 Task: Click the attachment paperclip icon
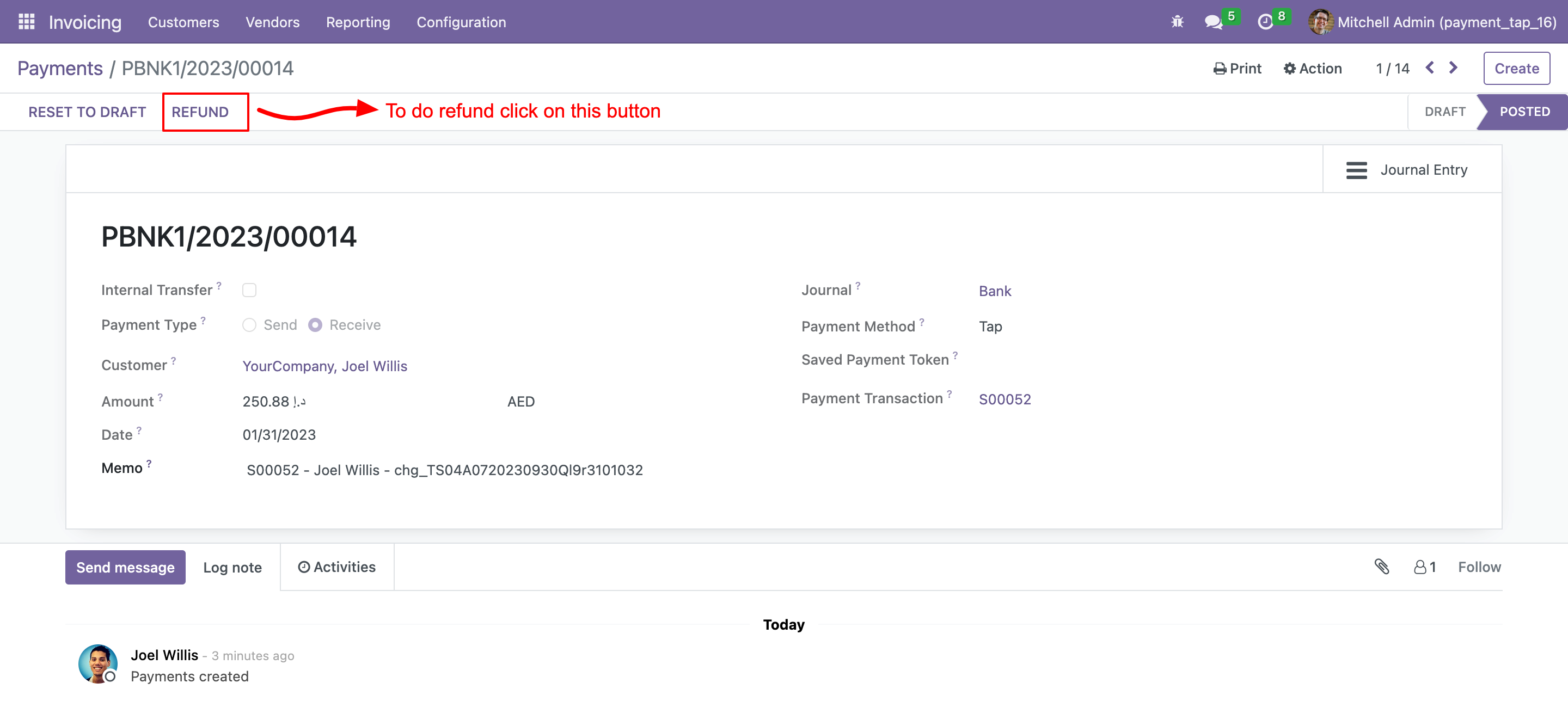coord(1382,567)
